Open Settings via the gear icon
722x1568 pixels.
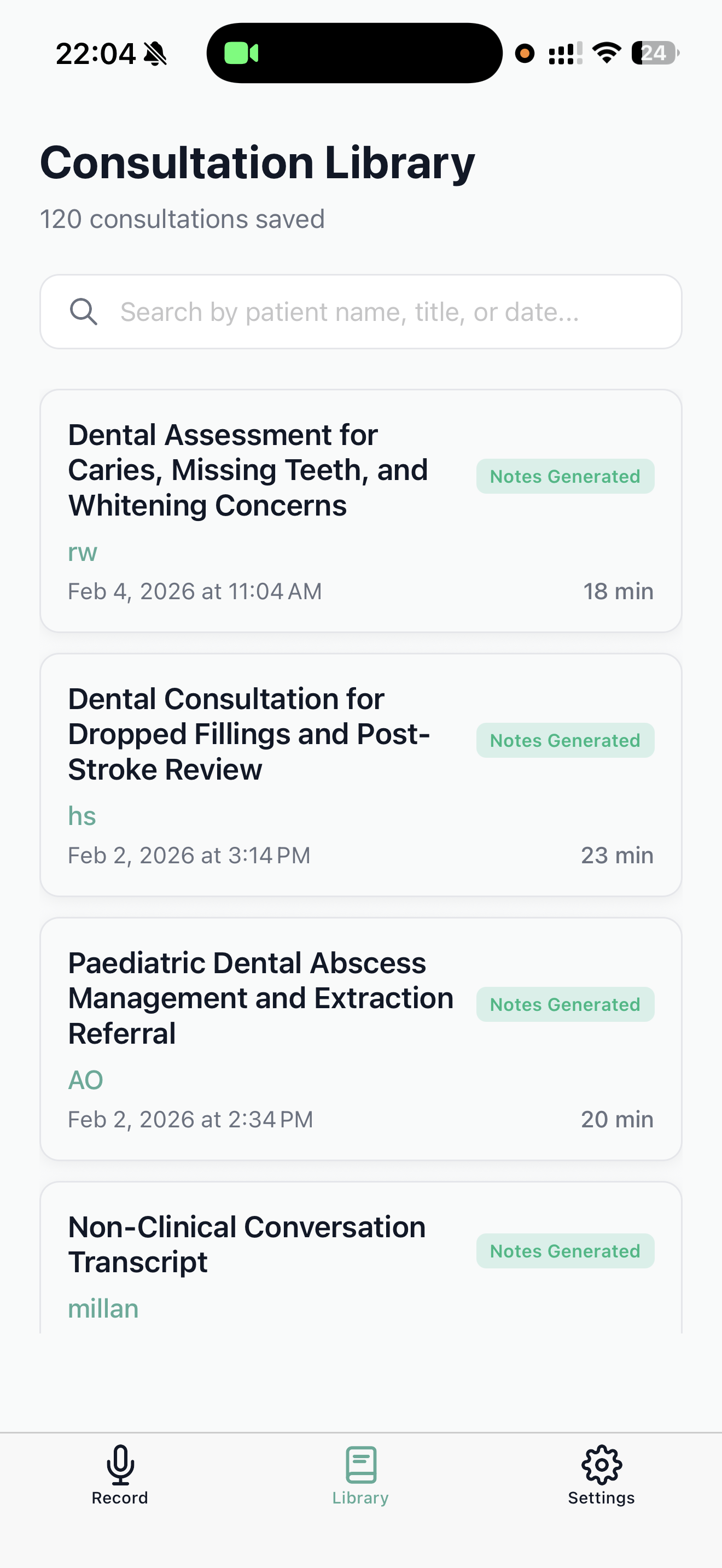[x=601, y=1464]
